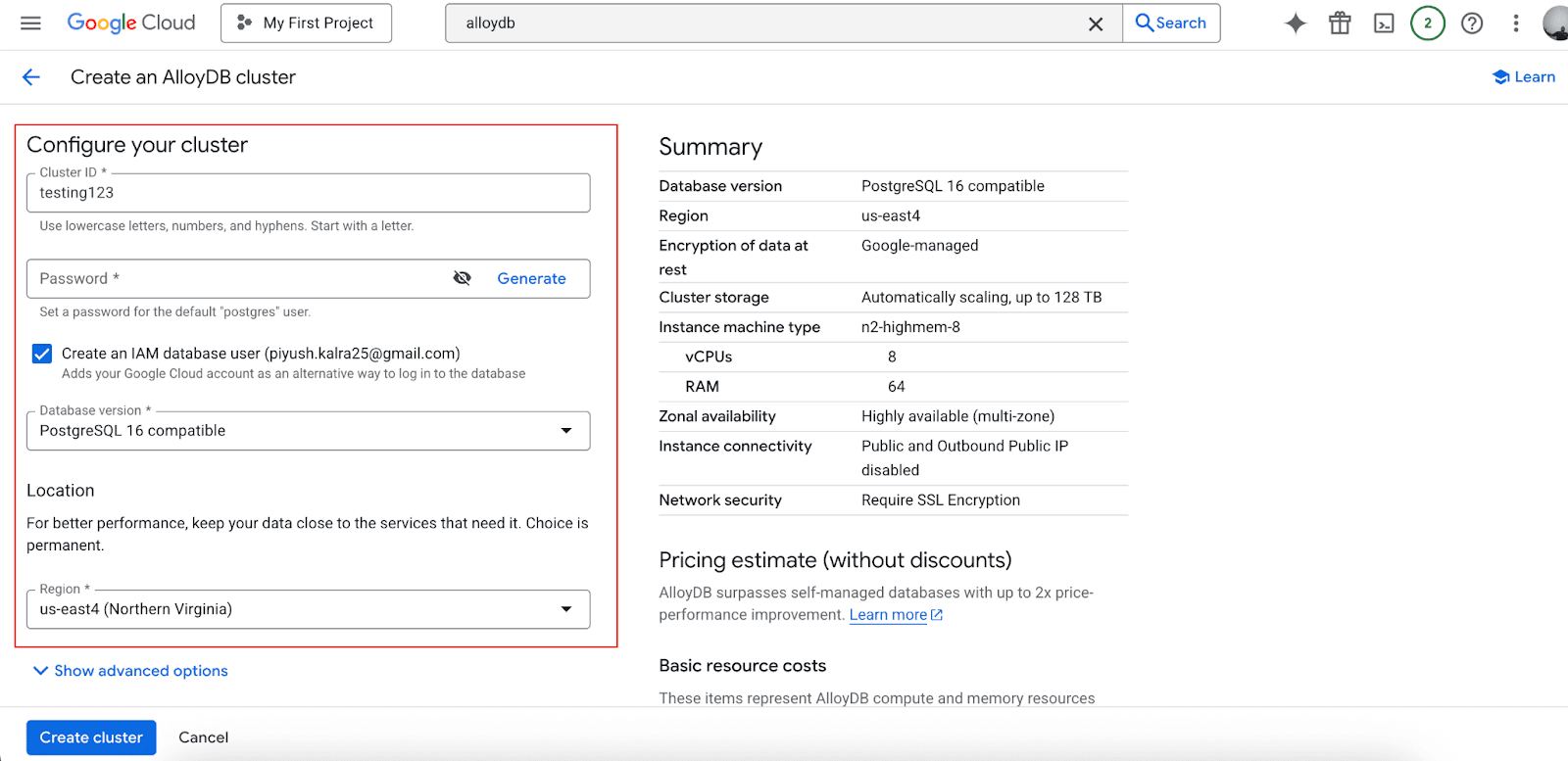Expand Show advanced options
Viewport: 1568px width, 761px height.
pyautogui.click(x=130, y=671)
